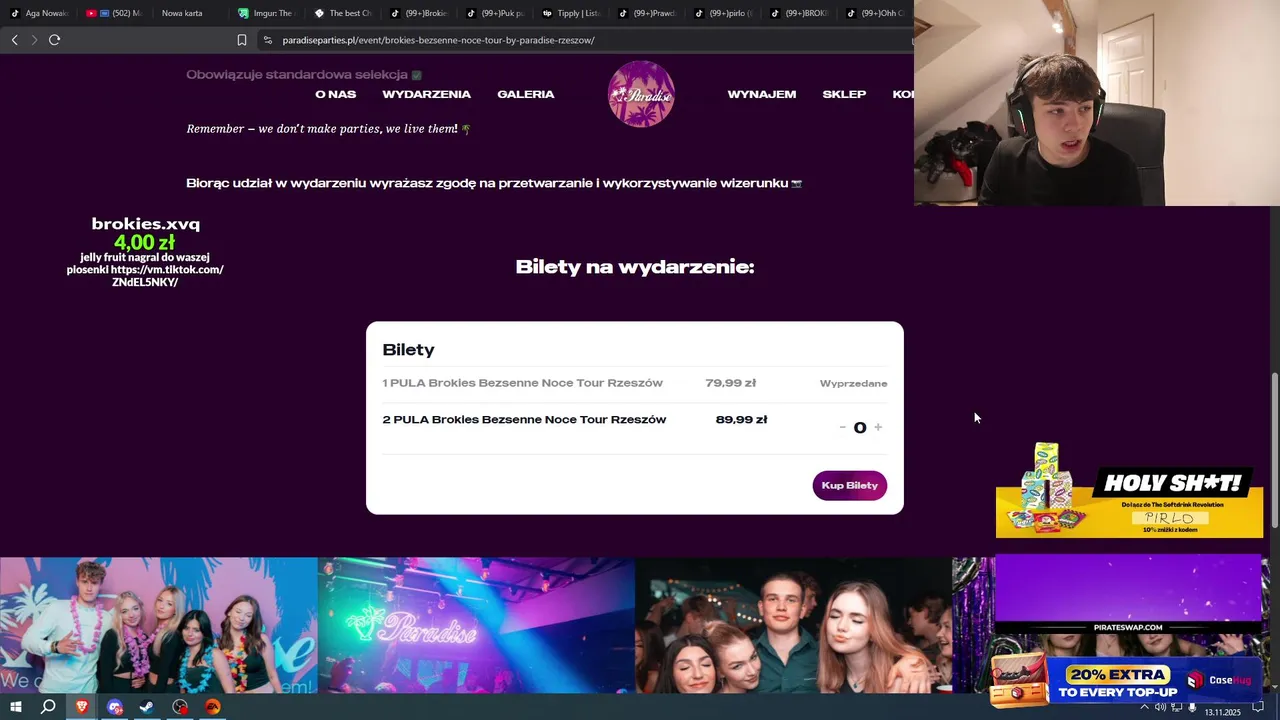Increase 2 PULA ticket quantity with plus

878,427
